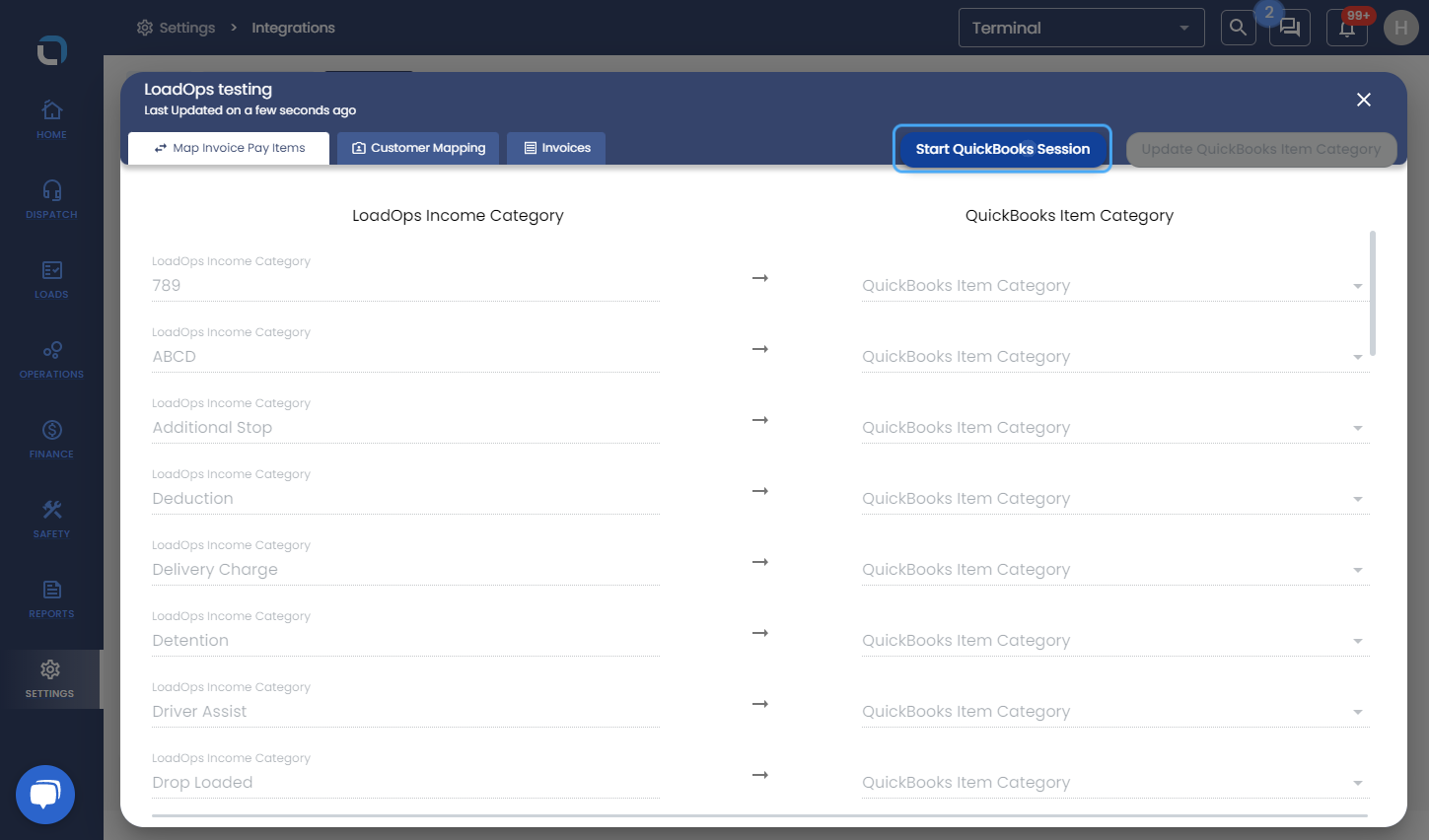
Task: Open the Operations section
Action: pos(51,359)
